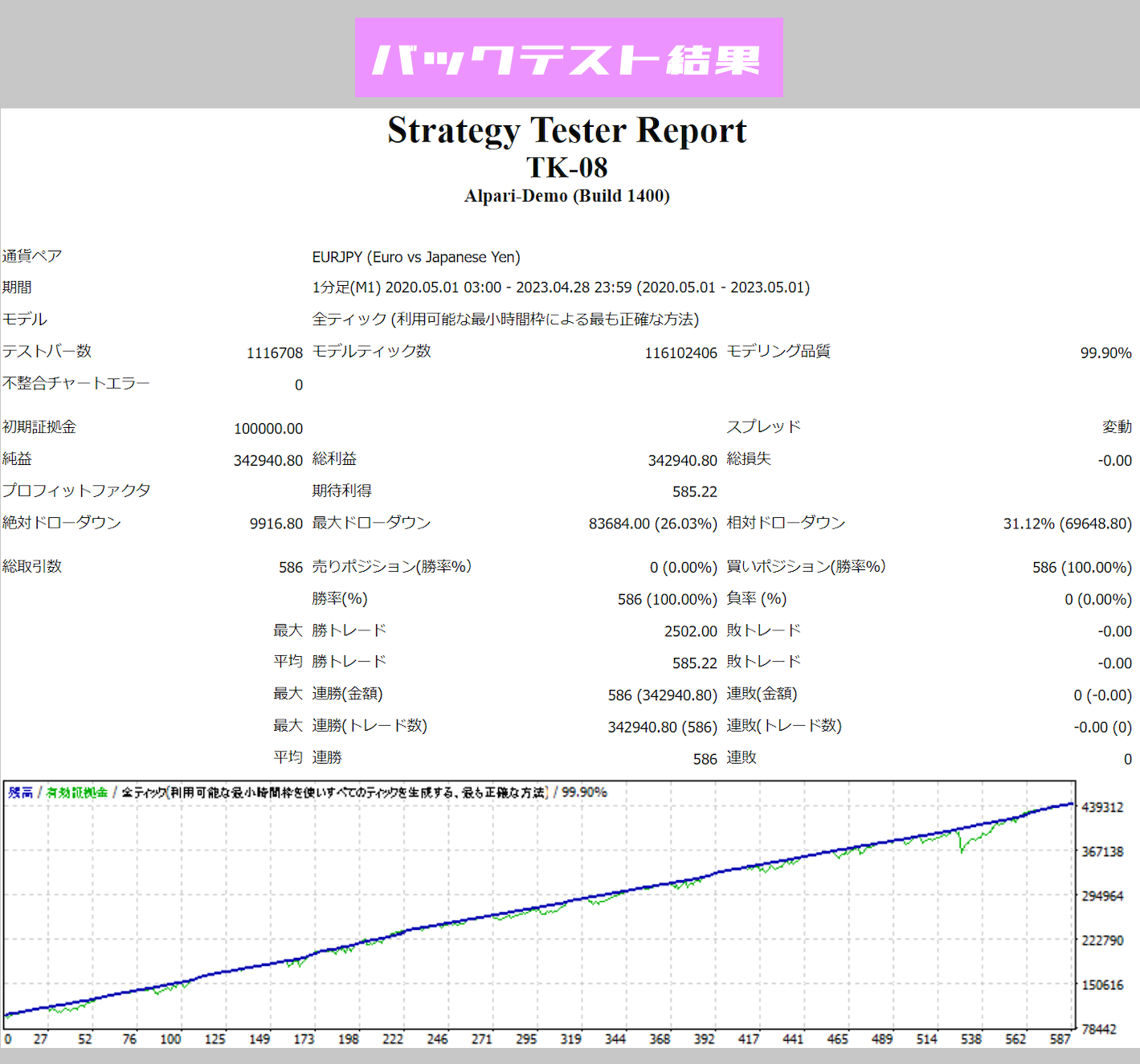The image size is (1140, 1064).
Task: Click the 連勝(トレード数) label
Action: pyautogui.click(x=370, y=725)
